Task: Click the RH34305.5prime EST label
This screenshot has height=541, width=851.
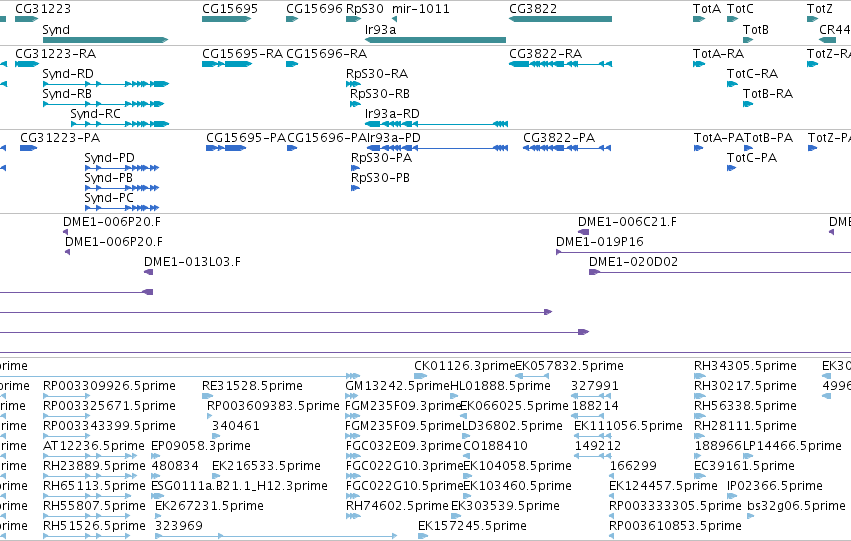Action: tap(745, 366)
